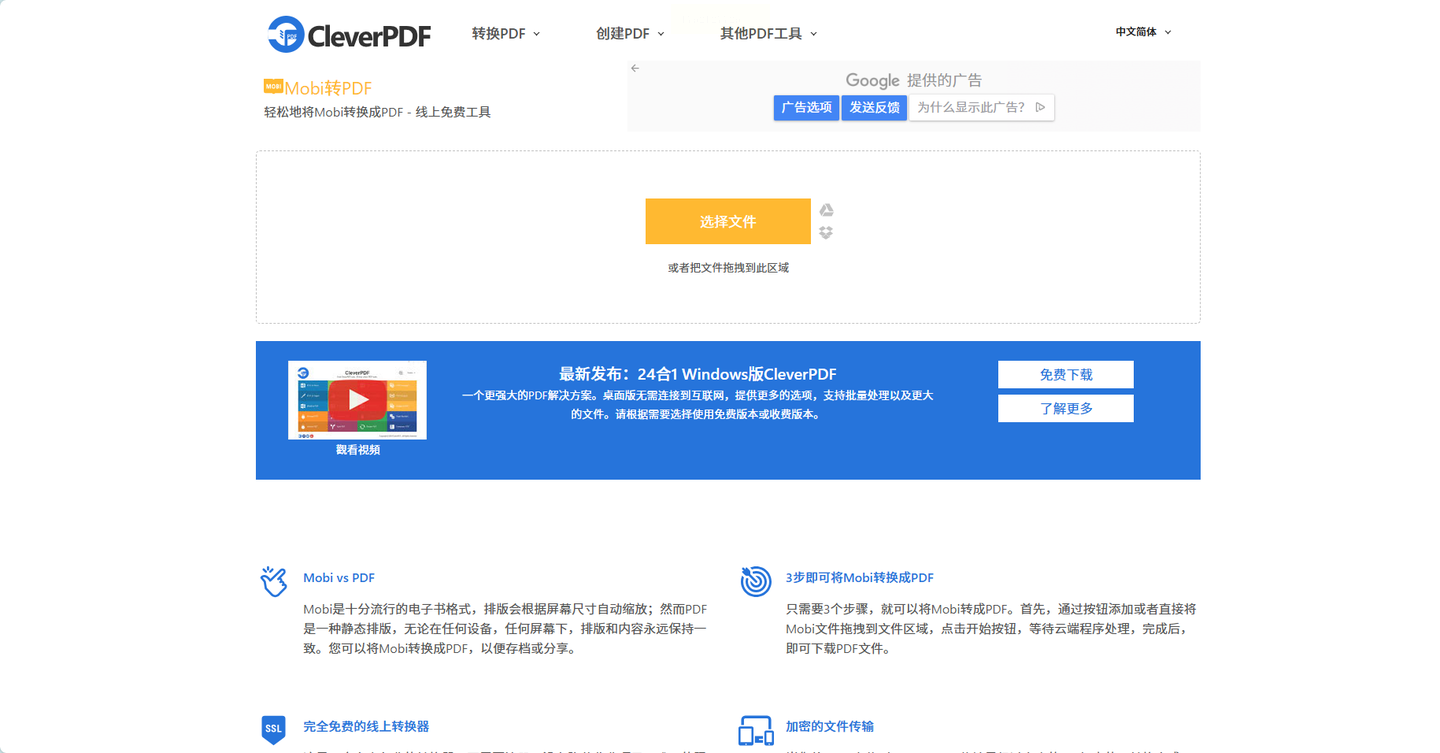This screenshot has width=1440, height=753.
Task: Choose file from Google Drive icon
Action: point(826,210)
